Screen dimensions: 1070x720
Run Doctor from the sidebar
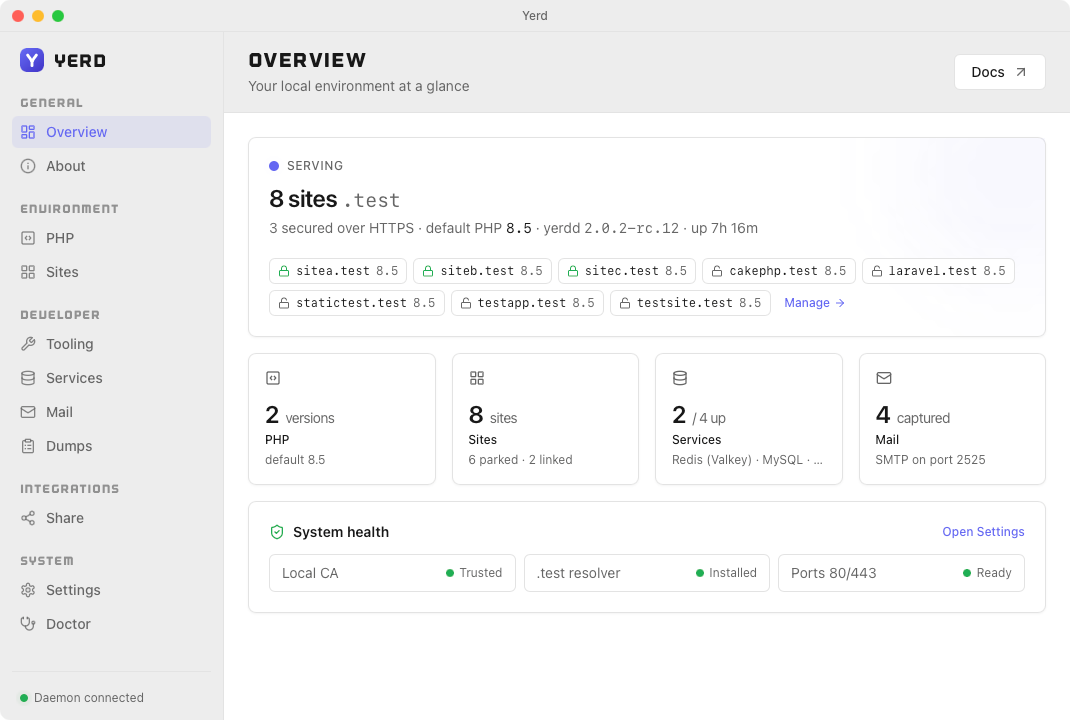111,624
